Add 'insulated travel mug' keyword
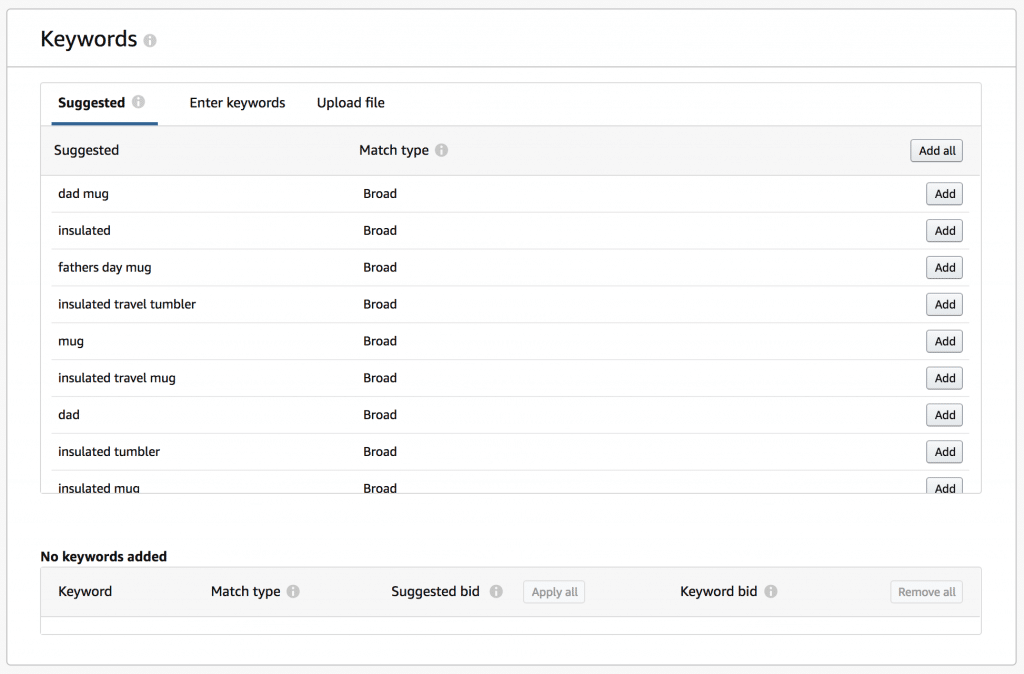1024x674 pixels. (944, 378)
